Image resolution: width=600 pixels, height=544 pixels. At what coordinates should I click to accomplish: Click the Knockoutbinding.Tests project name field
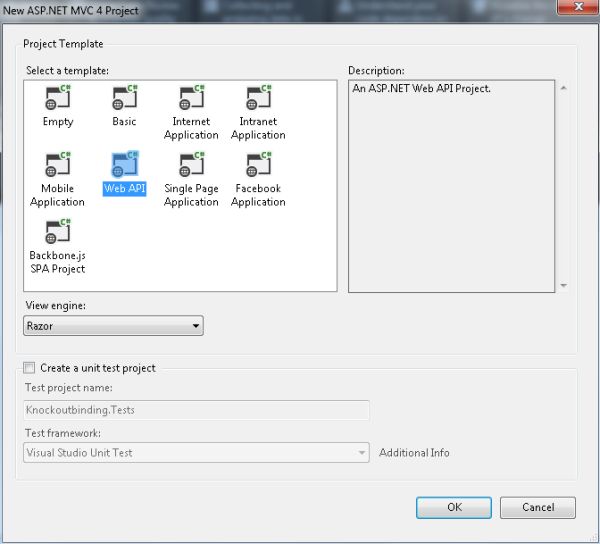pos(196,410)
